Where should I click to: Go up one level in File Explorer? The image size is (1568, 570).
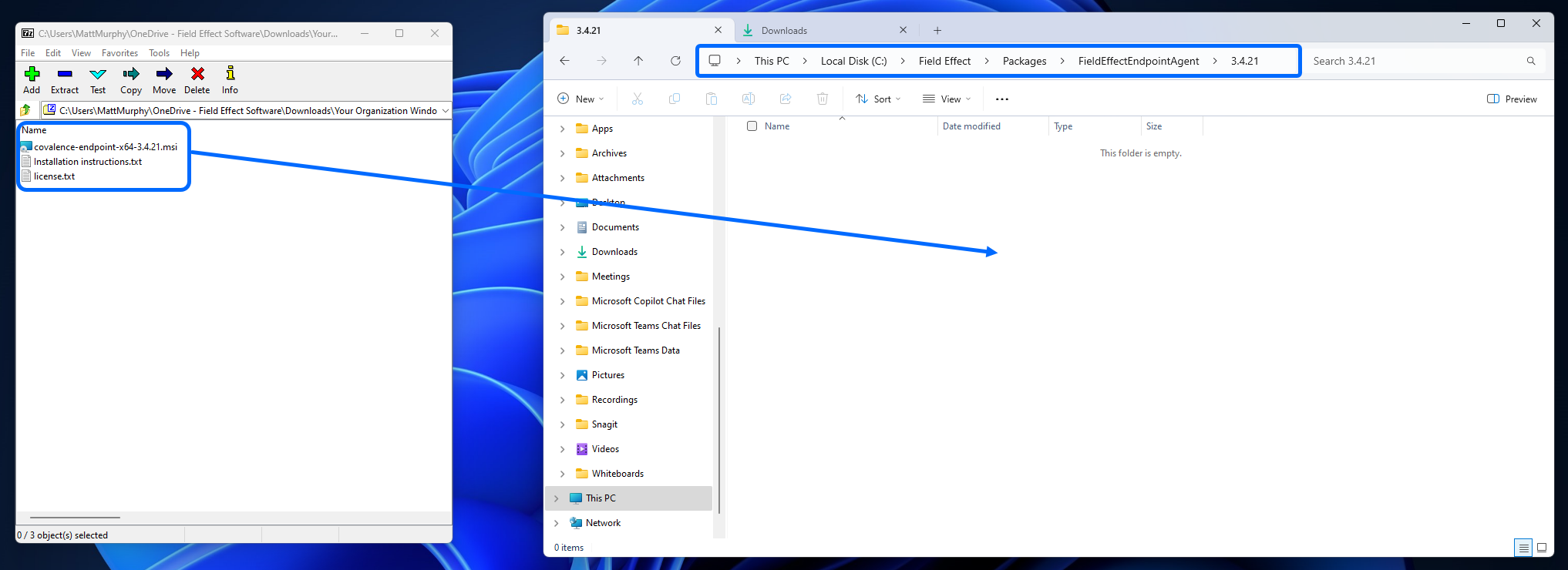638,61
